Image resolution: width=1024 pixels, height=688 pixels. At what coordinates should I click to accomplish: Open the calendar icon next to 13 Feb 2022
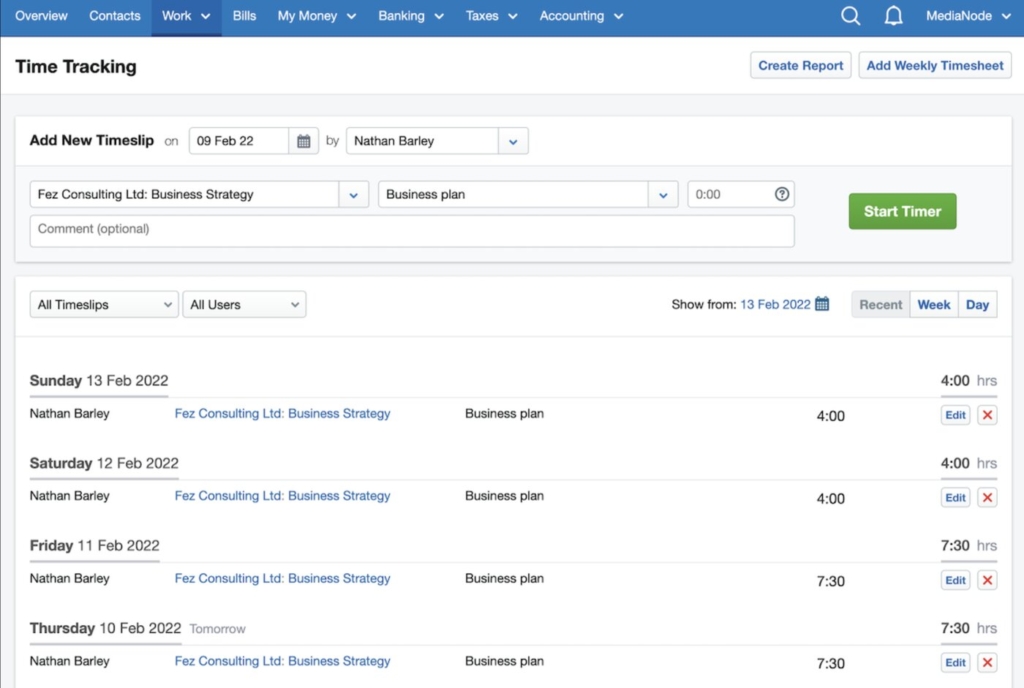(821, 303)
